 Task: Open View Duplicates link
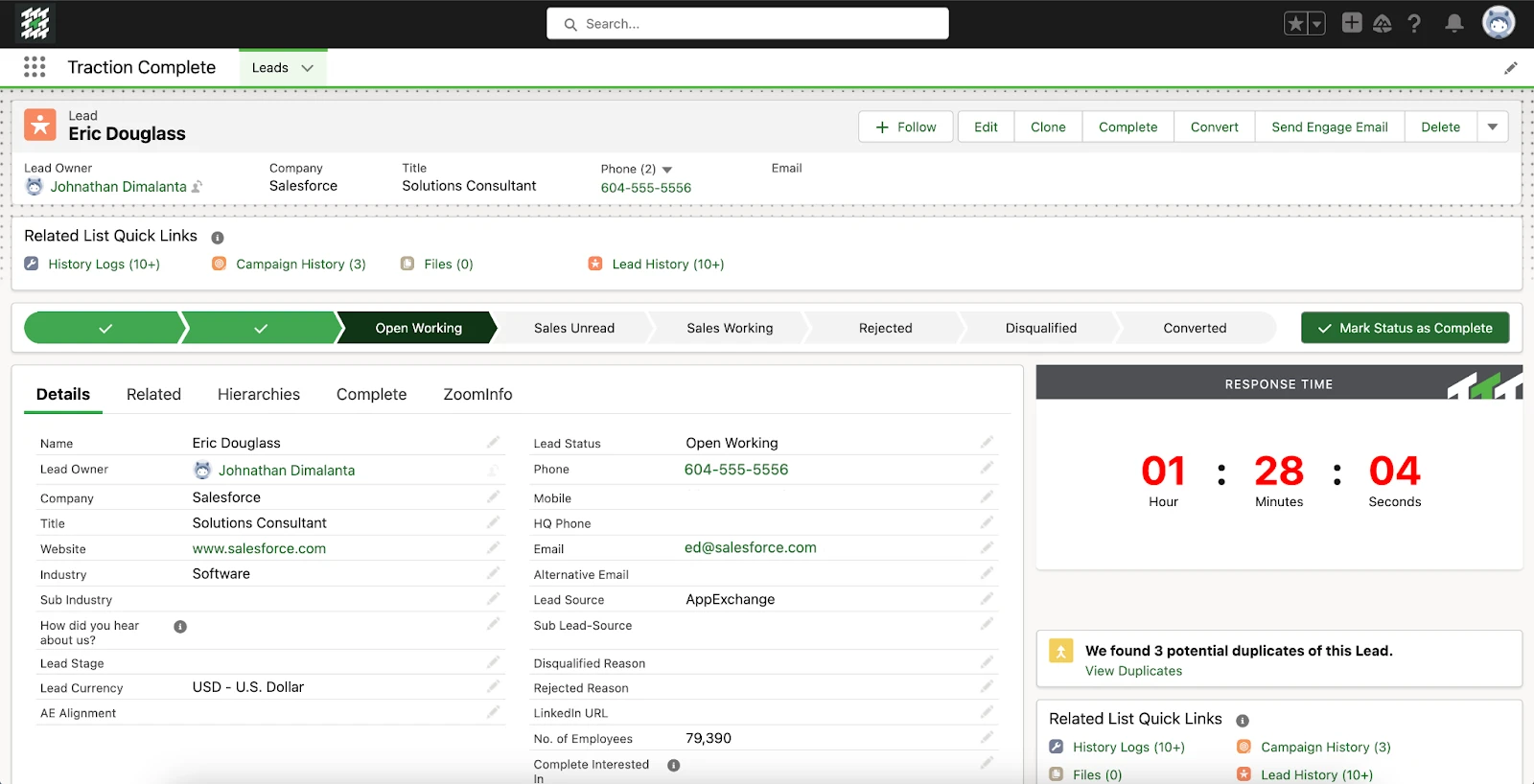pos(1133,671)
